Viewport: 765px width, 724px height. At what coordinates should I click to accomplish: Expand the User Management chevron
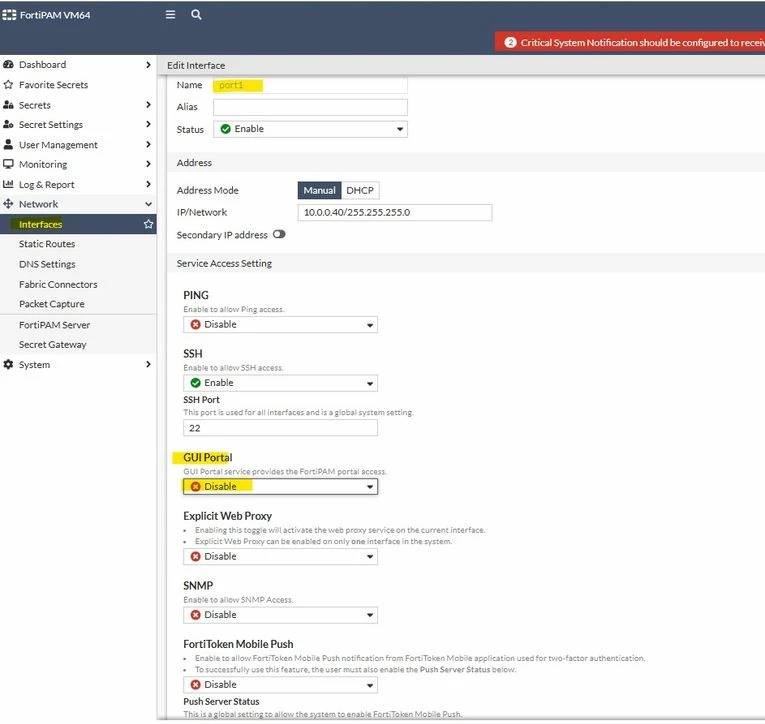coord(148,144)
